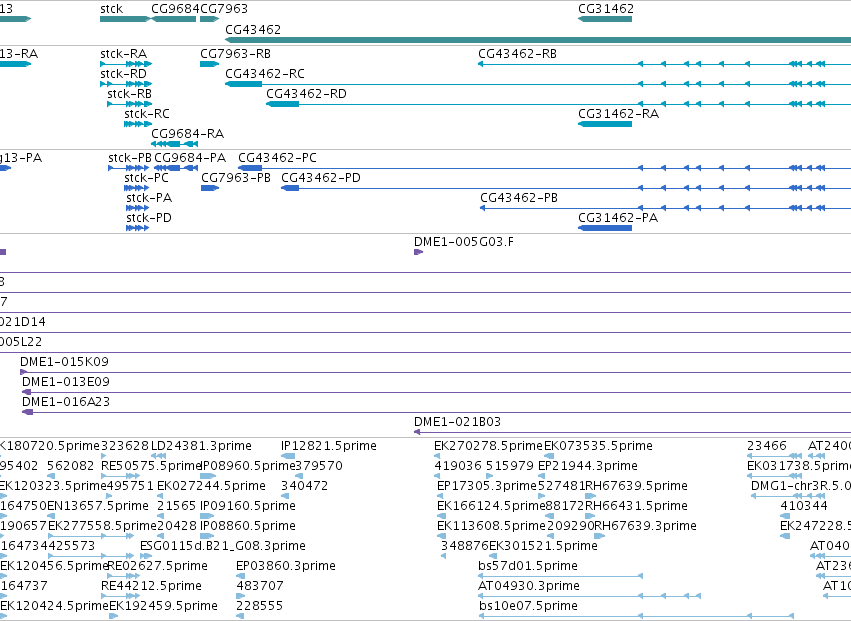Click EST RH67639.5prime
The height and width of the screenshot is (621, 851).
[x=636, y=486]
